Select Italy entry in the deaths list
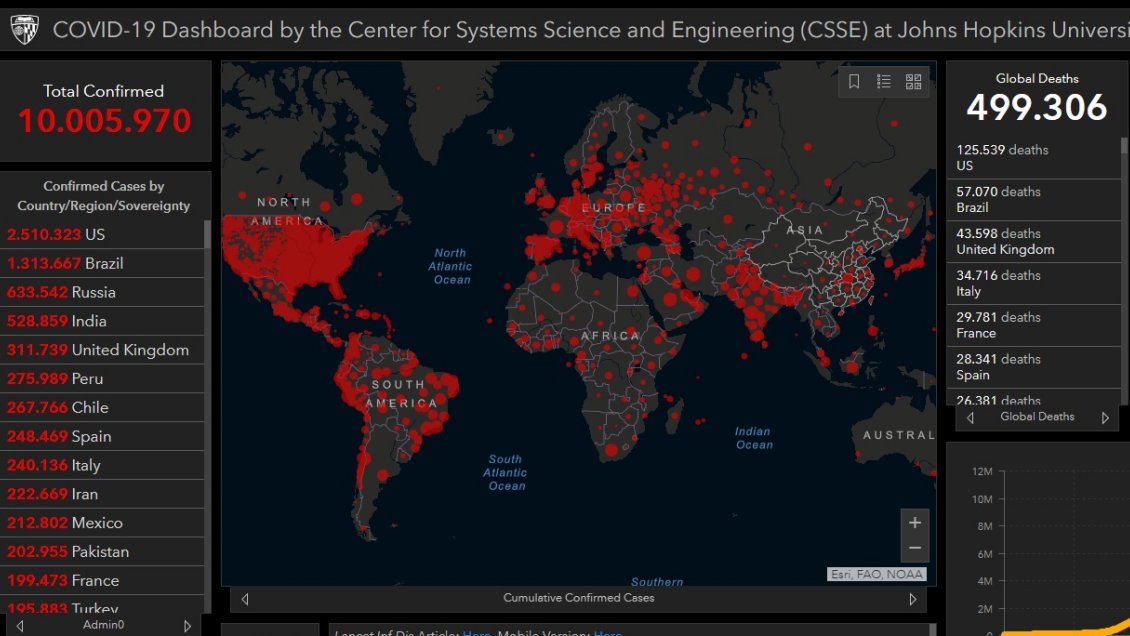1130x636 pixels. (x=1030, y=283)
